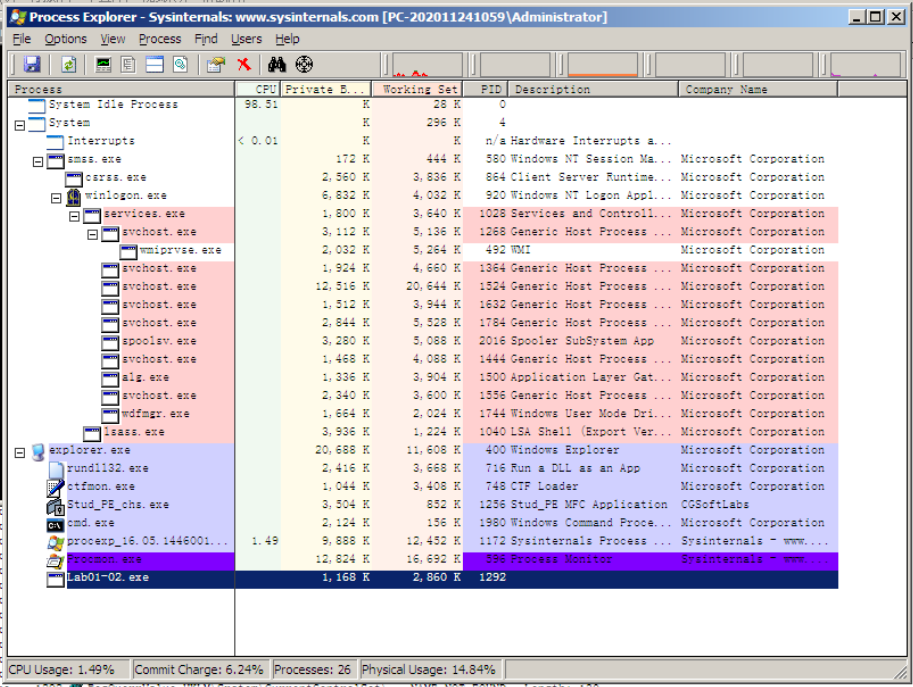Collapse the services.exe tree node
Image resolution: width=913 pixels, height=687 pixels.
click(74, 216)
